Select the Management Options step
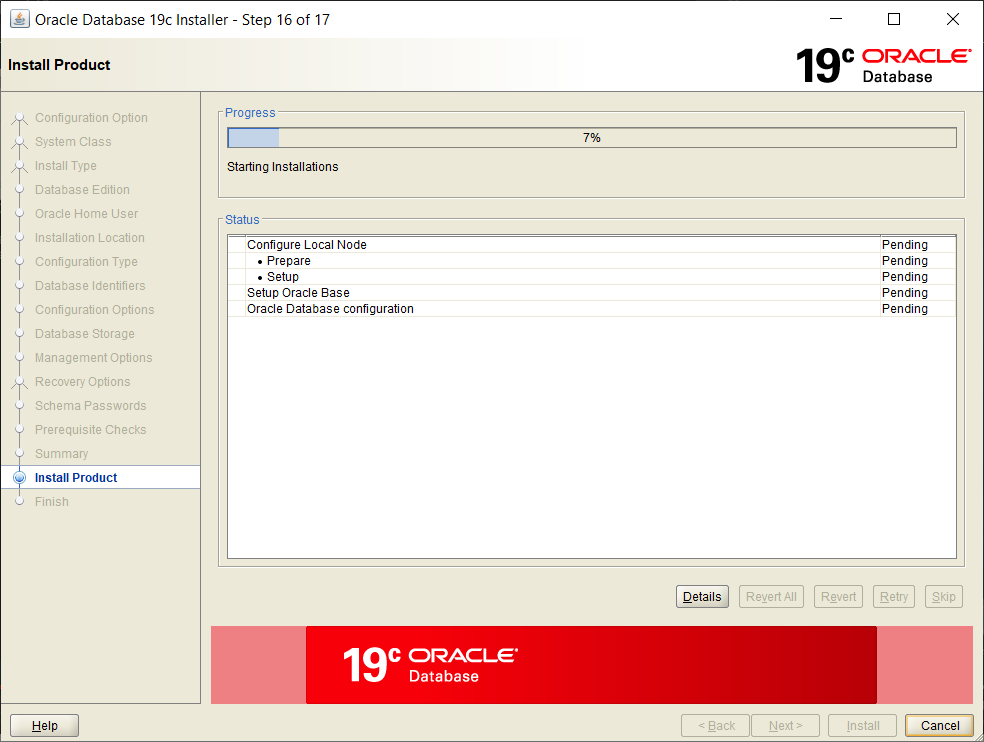The image size is (984, 742). point(94,358)
